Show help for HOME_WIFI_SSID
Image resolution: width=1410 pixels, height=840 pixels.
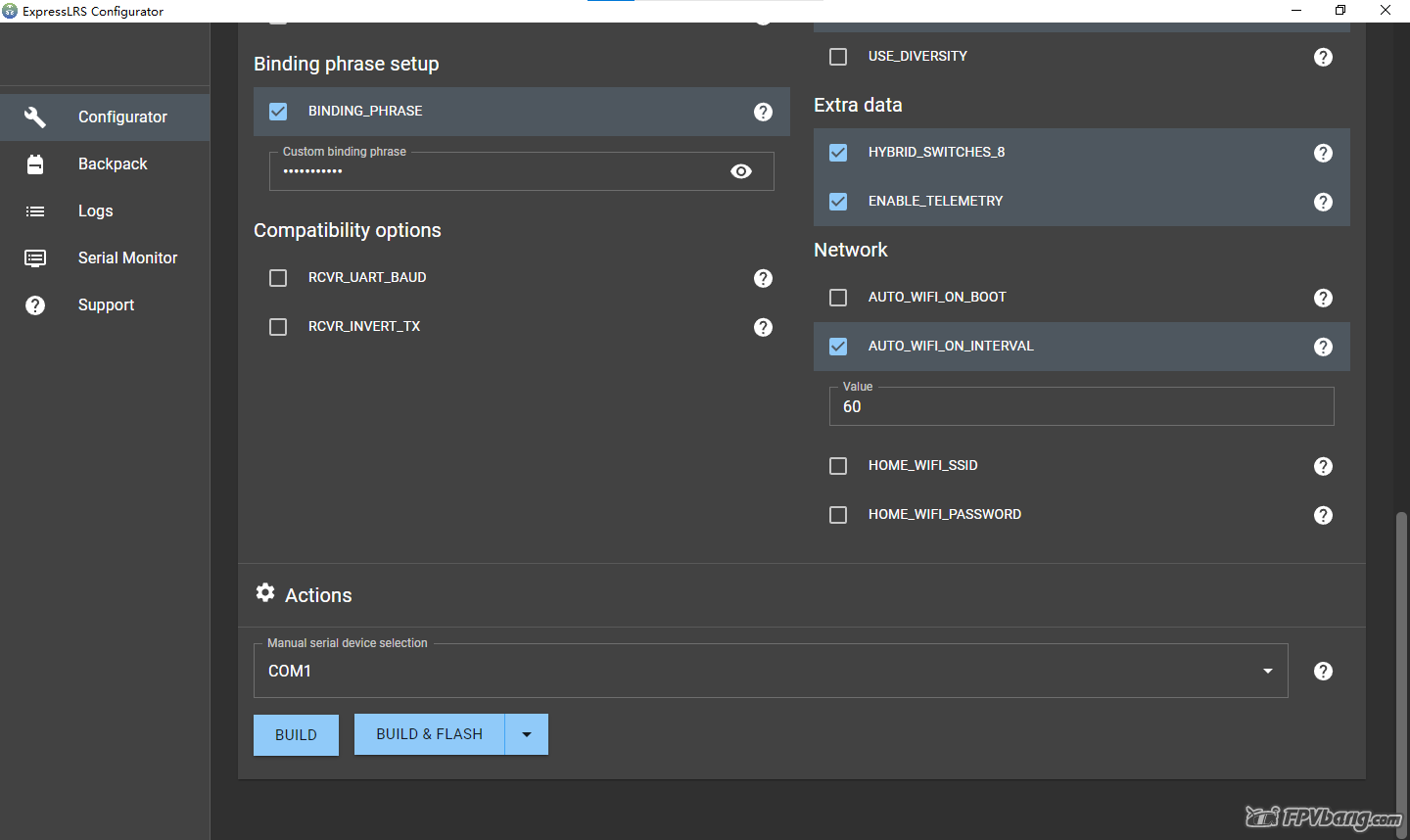point(1324,466)
